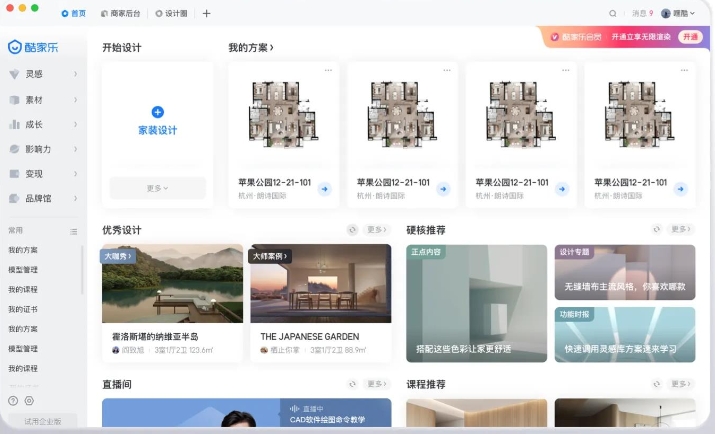Open the 消息 notifications
Viewport: 717px width, 436px height.
click(x=642, y=14)
